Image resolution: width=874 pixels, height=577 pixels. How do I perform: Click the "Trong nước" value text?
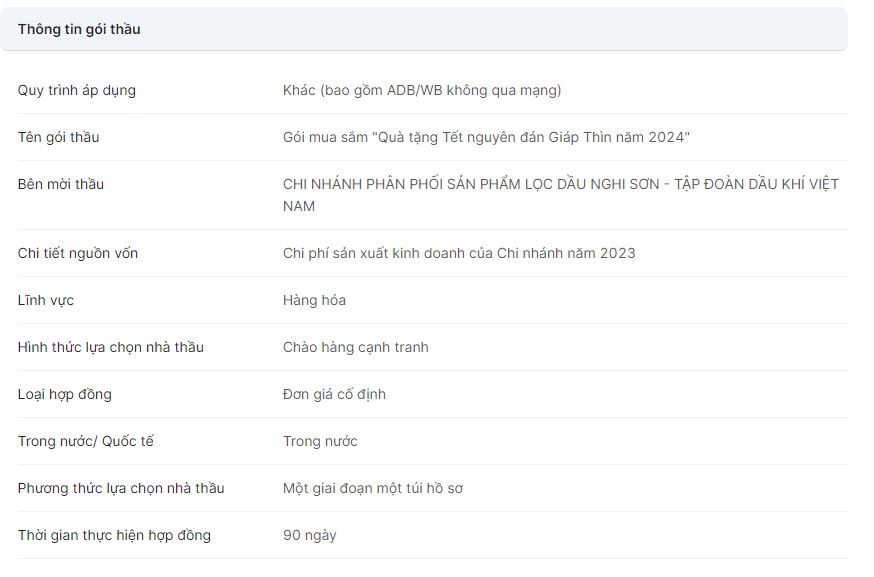[320, 441]
